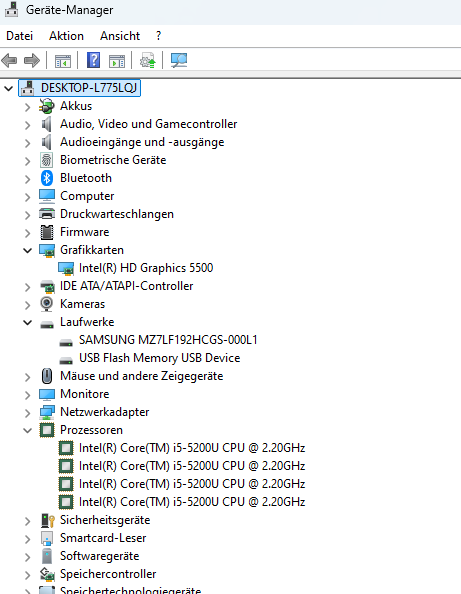Screen dimensions: 461x594
Task: Select USB Flash Memory USB Device
Action: (x=159, y=358)
